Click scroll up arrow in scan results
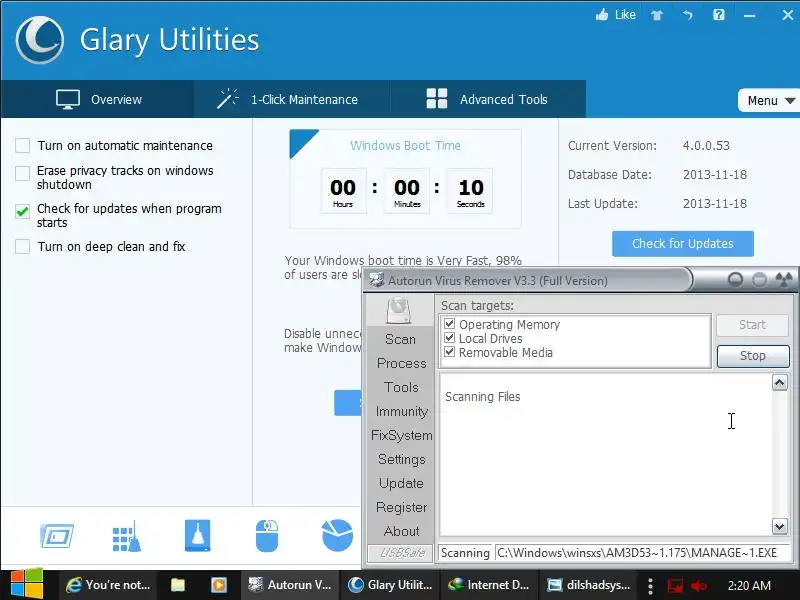This screenshot has width=800, height=600. 779,383
